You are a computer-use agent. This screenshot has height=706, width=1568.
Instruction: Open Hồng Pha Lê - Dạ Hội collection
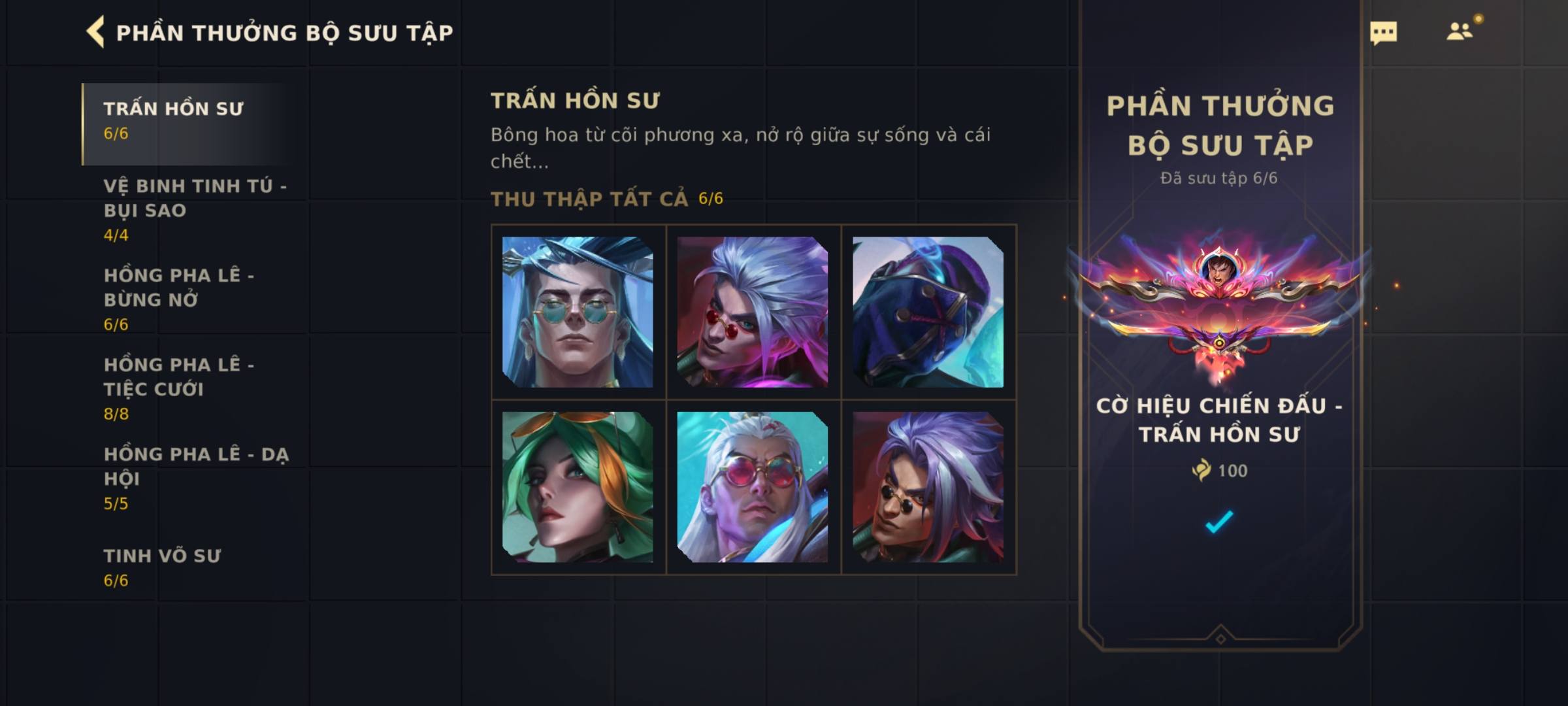196,478
